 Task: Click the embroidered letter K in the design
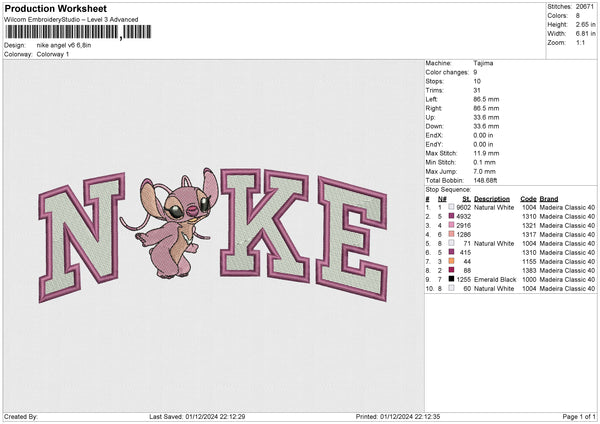264,225
